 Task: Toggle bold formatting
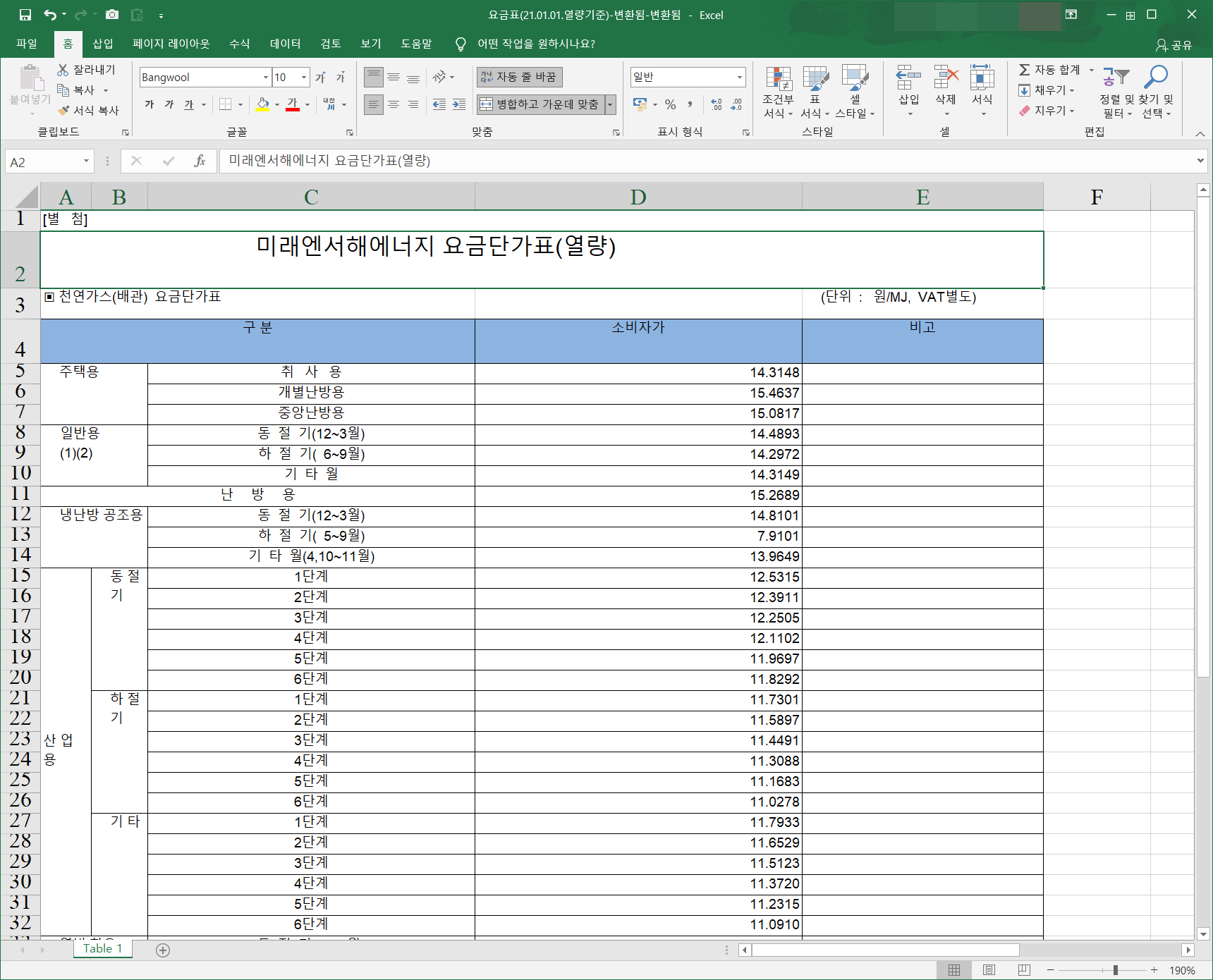coord(150,104)
